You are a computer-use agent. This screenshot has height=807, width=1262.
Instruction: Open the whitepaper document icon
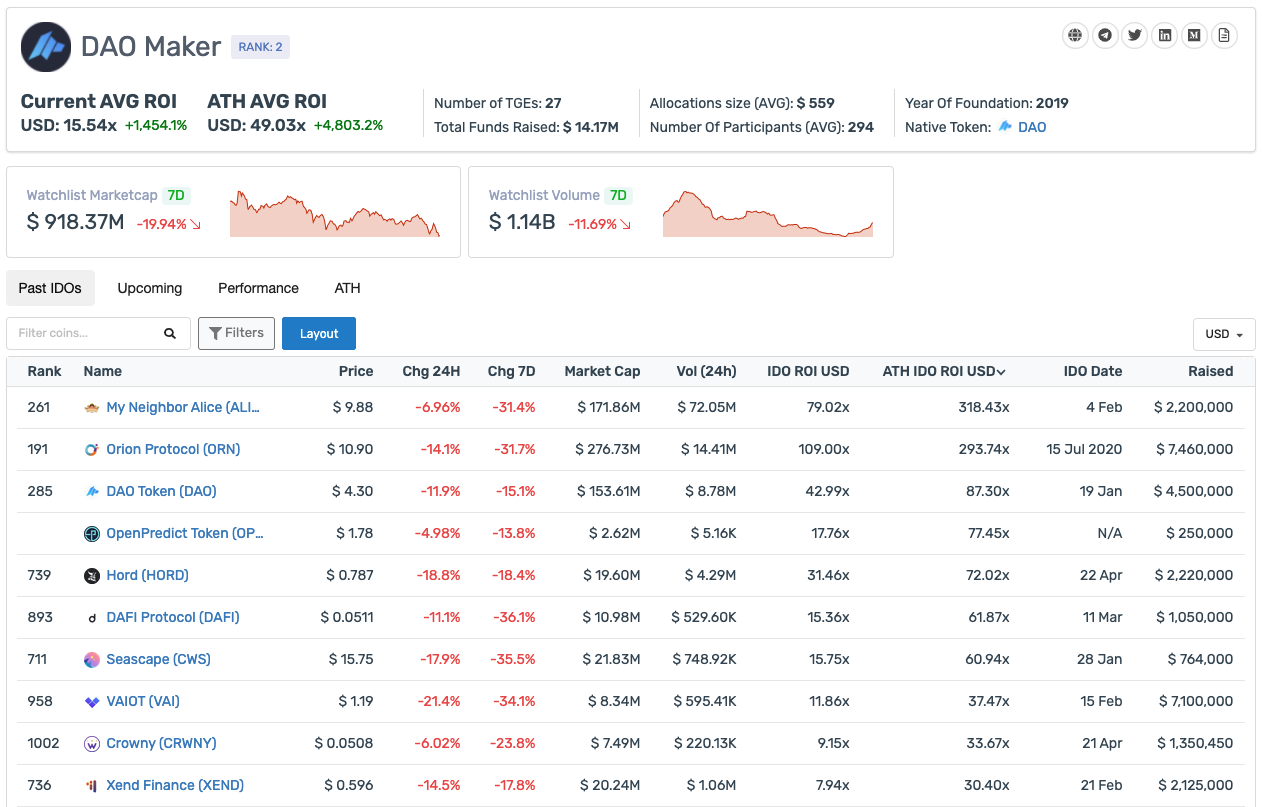click(x=1224, y=36)
